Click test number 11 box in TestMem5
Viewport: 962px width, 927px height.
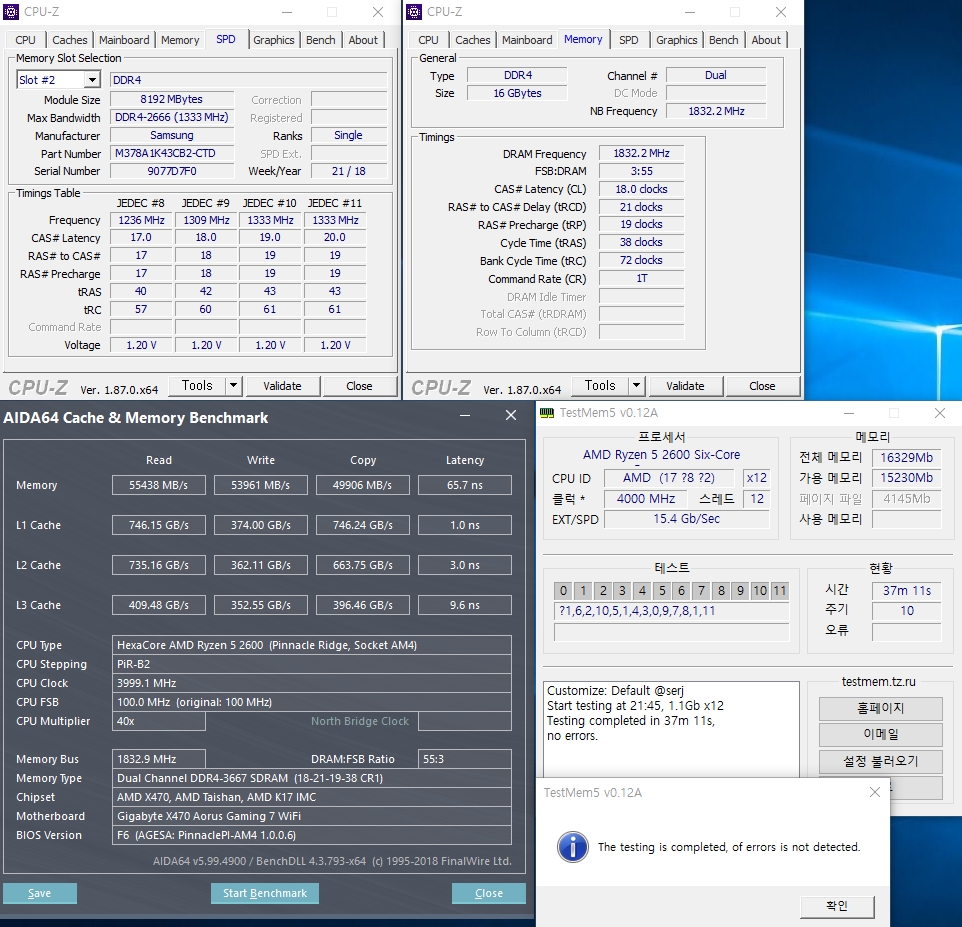point(779,591)
